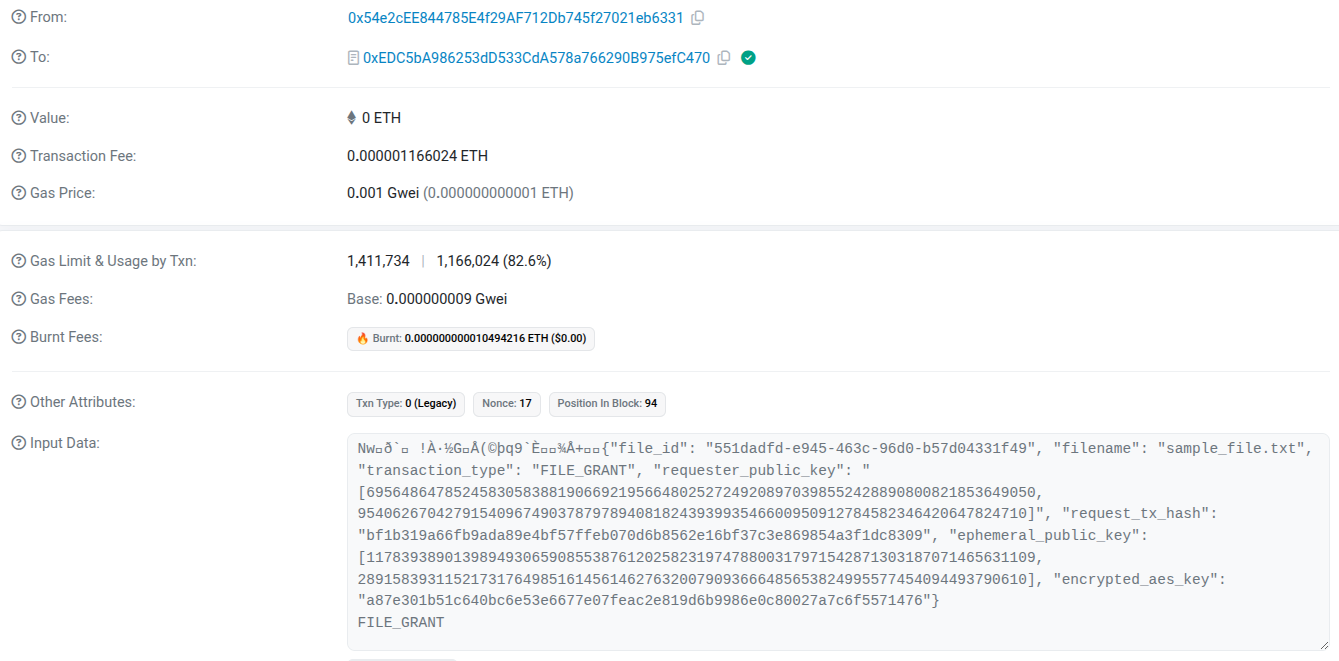Click help icon next to From
Viewport: 1339px width, 661px height.
(x=18, y=18)
